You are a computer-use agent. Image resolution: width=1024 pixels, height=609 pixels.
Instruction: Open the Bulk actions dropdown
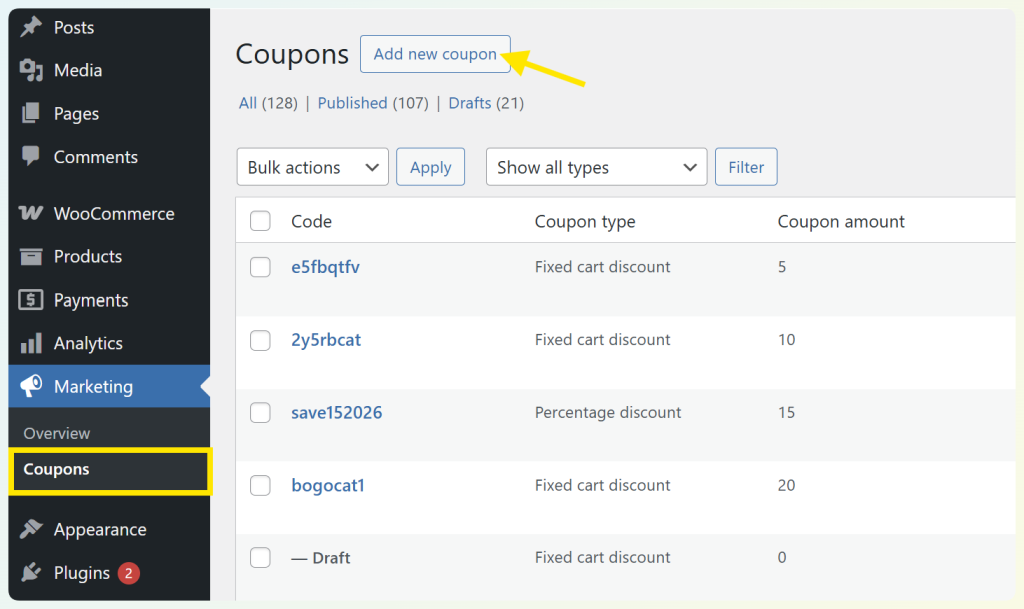click(x=312, y=166)
